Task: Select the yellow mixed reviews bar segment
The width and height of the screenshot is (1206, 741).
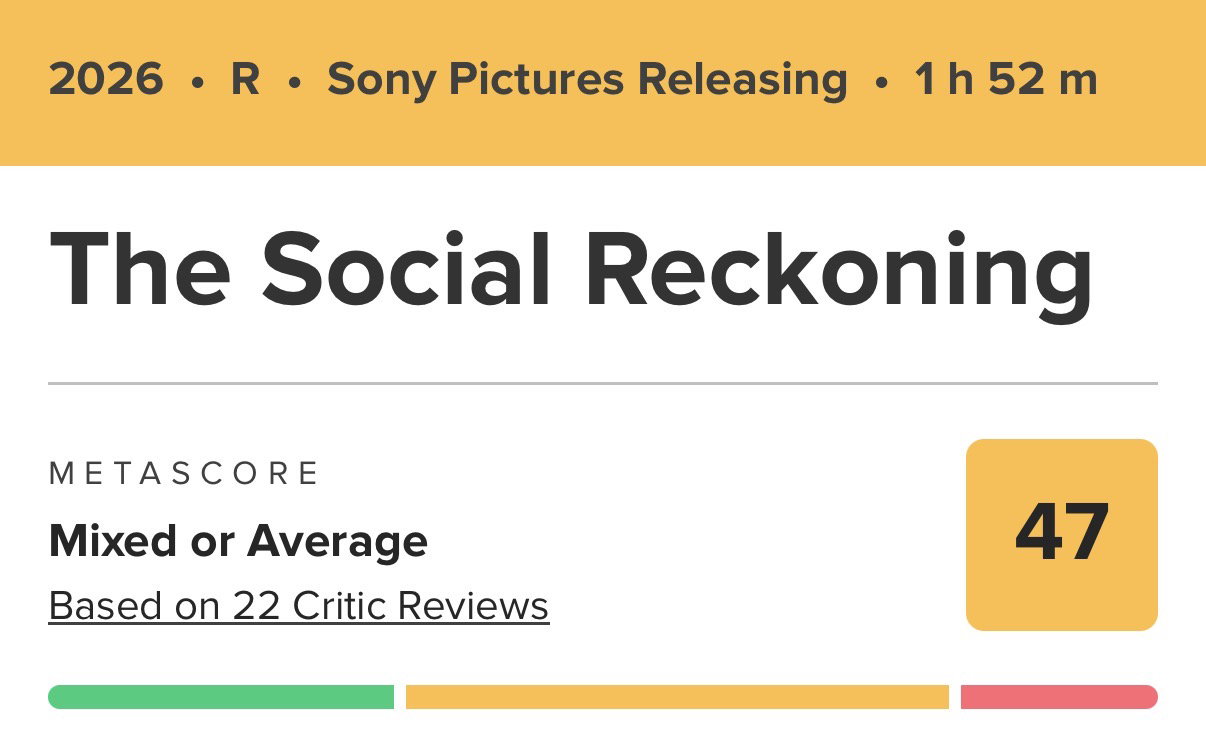Action: click(677, 697)
